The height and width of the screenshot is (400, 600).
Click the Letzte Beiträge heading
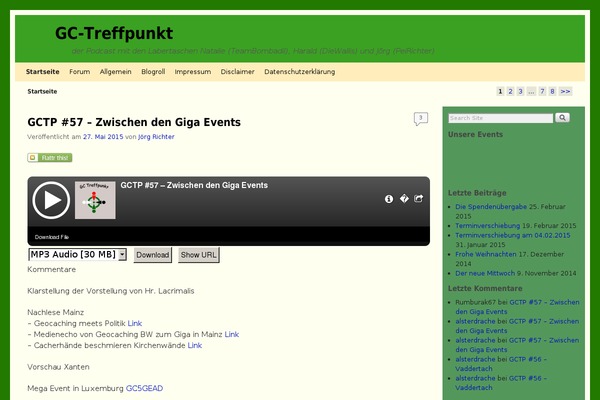[477, 193]
